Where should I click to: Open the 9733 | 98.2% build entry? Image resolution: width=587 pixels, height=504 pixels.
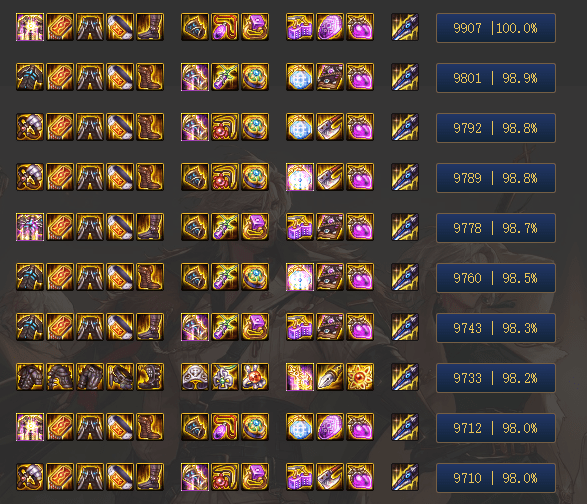point(496,378)
